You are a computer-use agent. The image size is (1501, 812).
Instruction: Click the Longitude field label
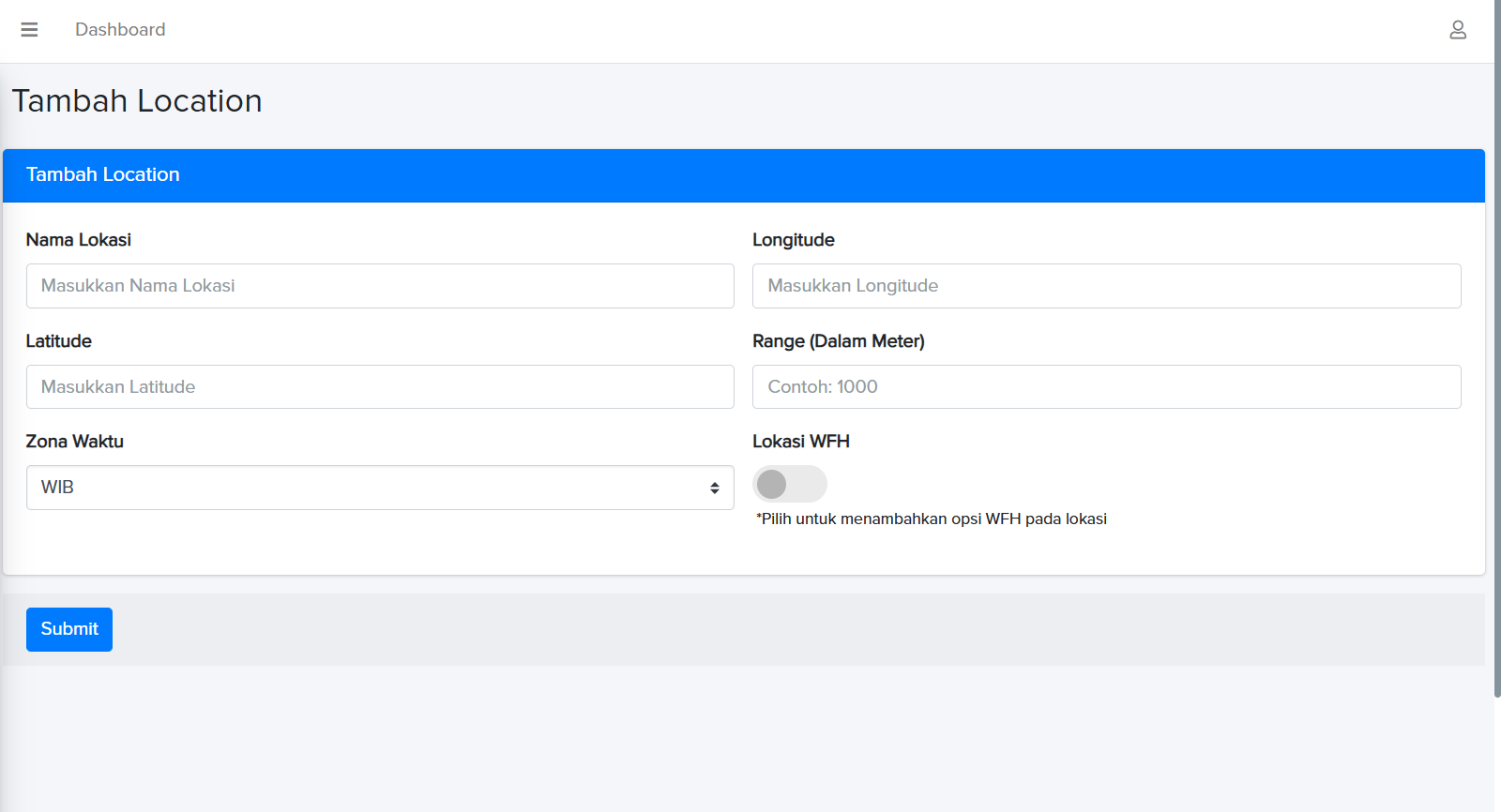click(x=793, y=240)
